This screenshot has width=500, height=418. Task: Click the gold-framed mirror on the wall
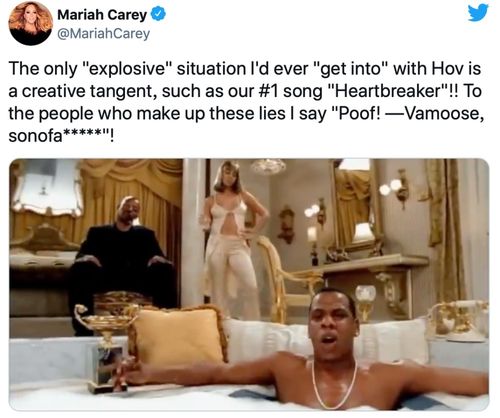[357, 205]
